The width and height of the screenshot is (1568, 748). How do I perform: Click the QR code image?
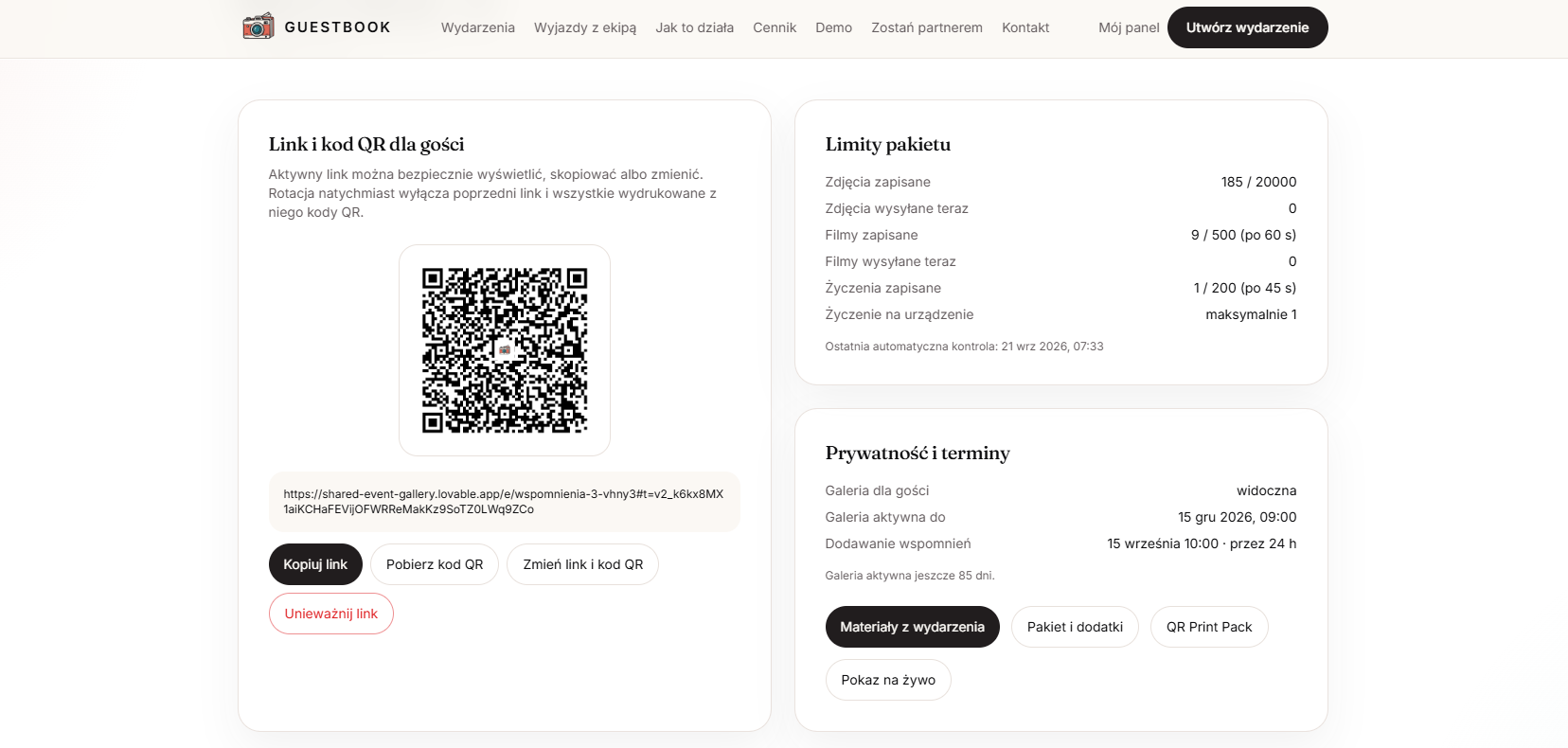pos(505,350)
